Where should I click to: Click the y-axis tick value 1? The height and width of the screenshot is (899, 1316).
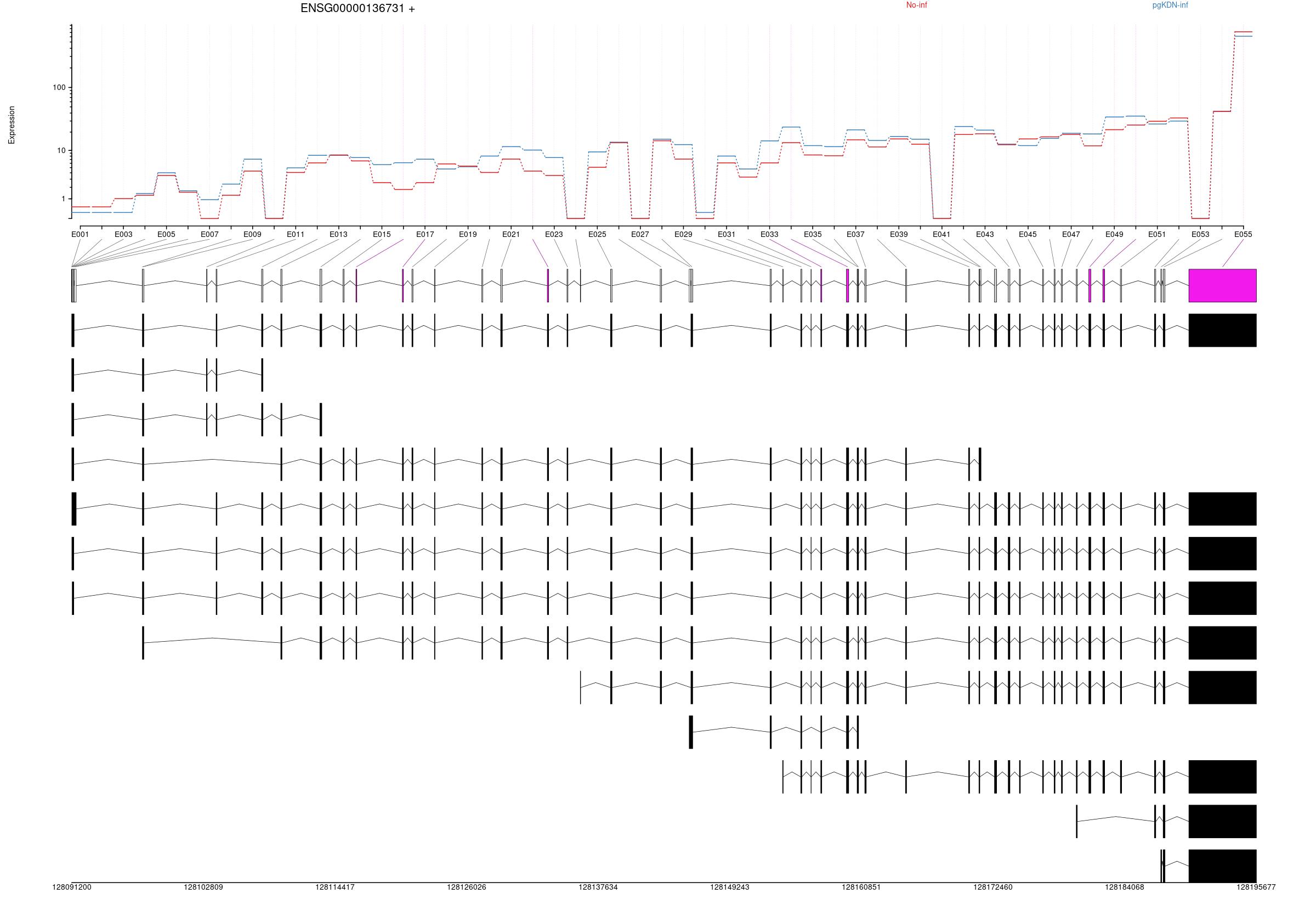[64, 199]
